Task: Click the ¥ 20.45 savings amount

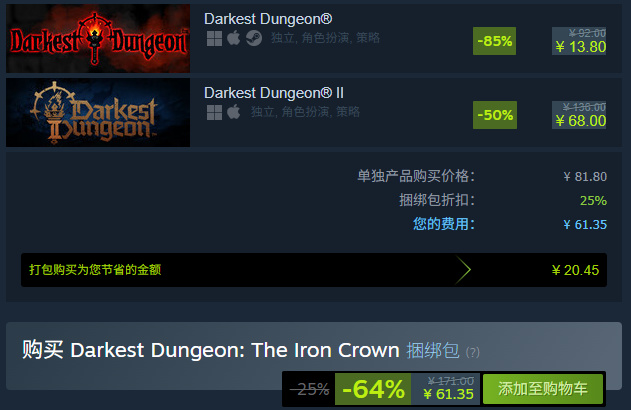Action: [575, 270]
